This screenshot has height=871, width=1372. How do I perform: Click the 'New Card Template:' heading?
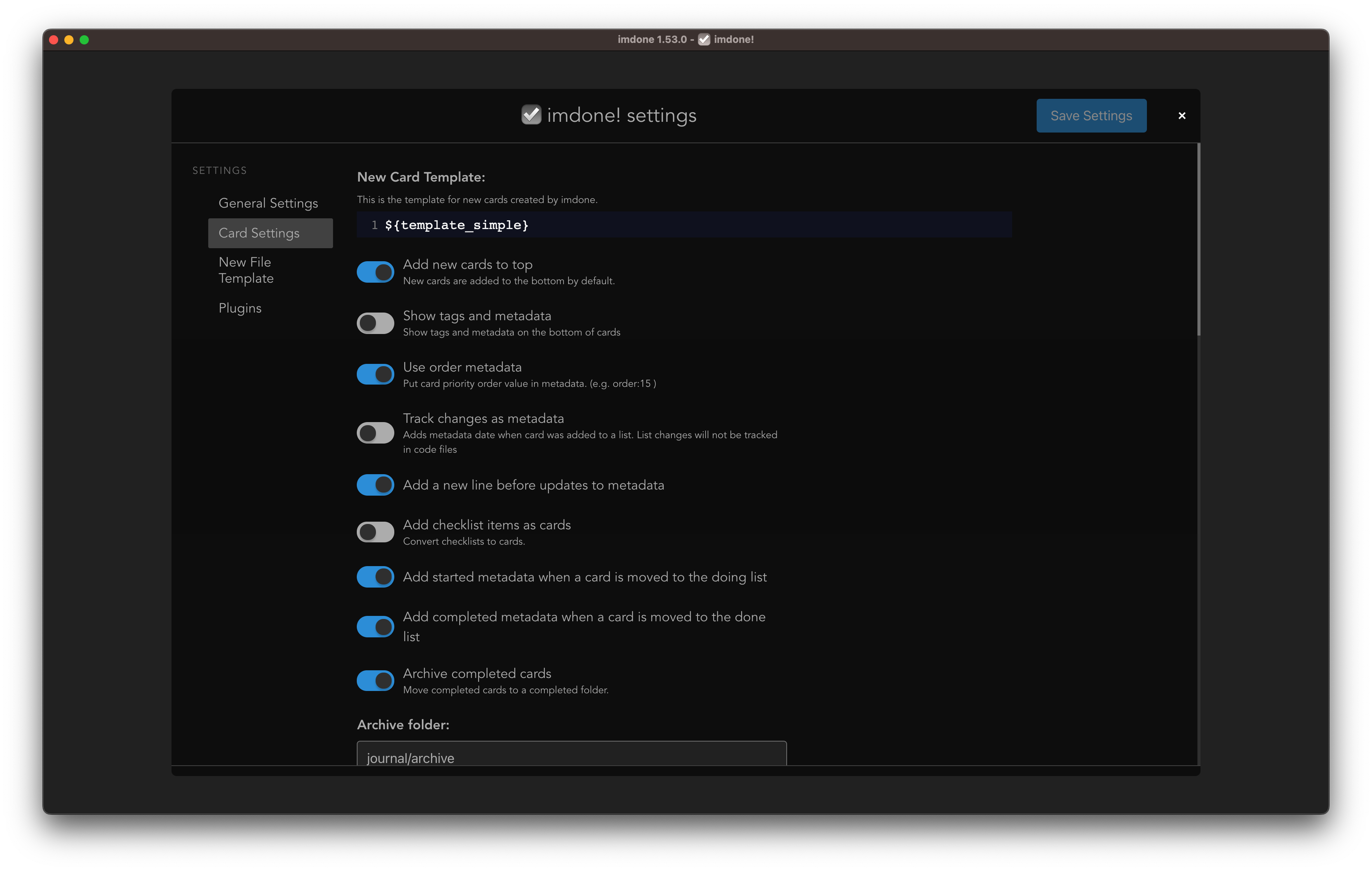(421, 177)
